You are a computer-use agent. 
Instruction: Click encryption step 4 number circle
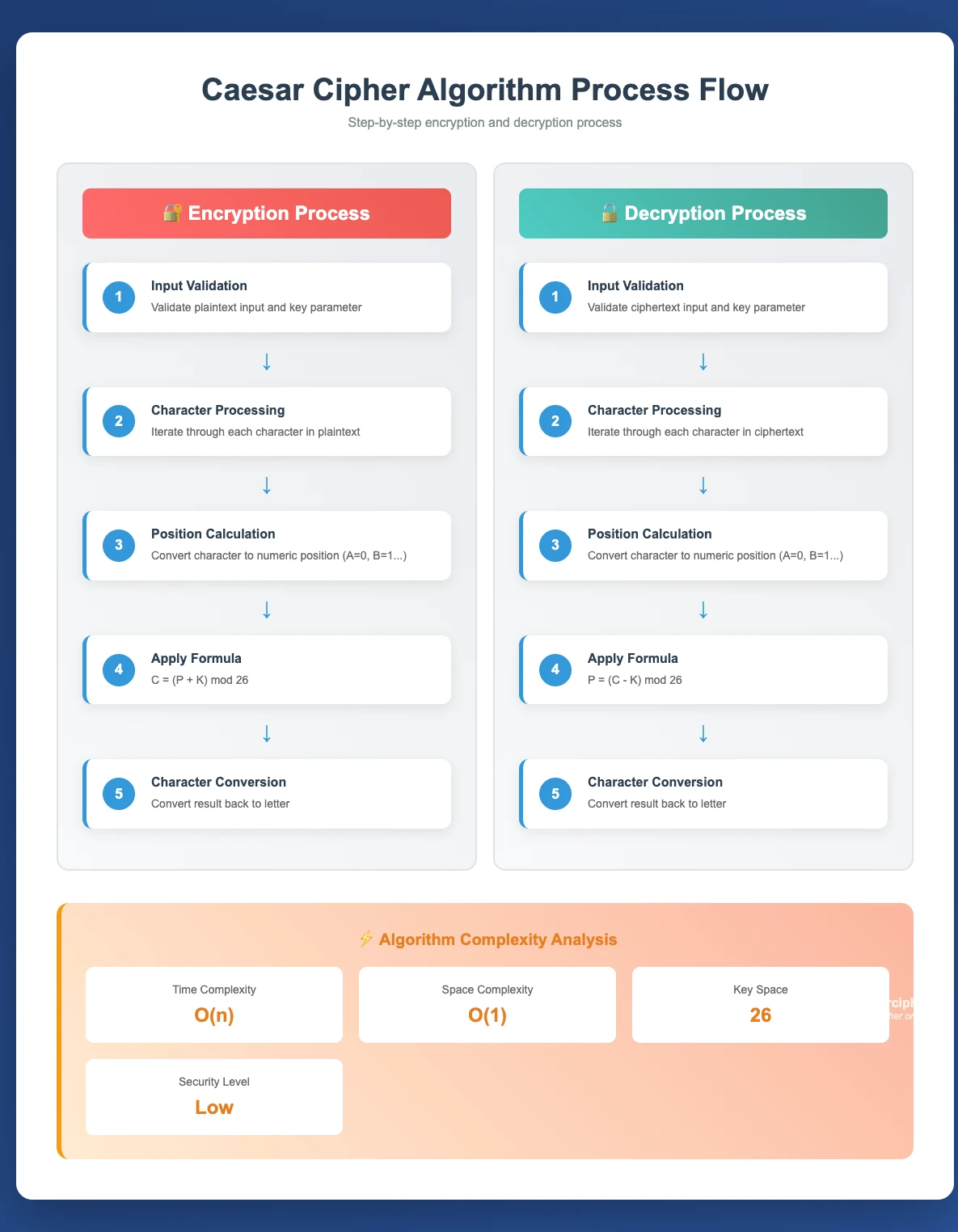click(119, 669)
